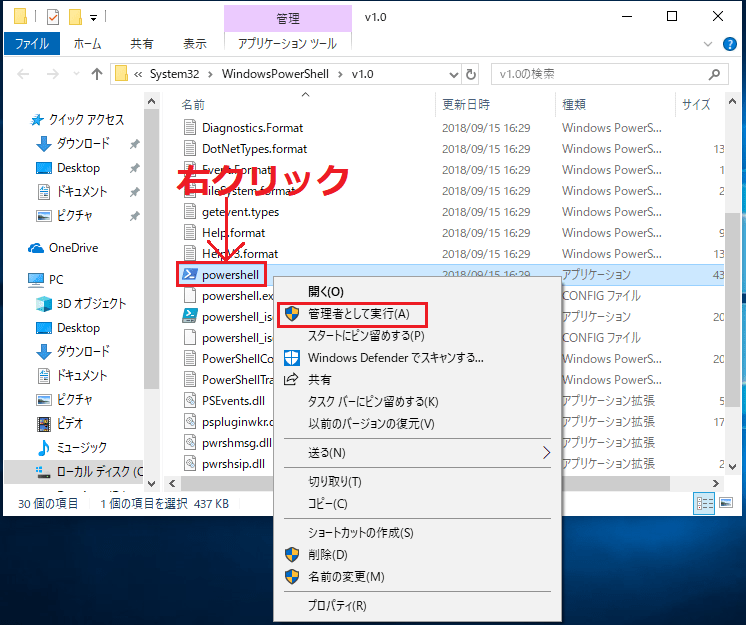Open pinned ピクチャ under quick access
Viewport: 746px width, 625px height.
point(74,215)
